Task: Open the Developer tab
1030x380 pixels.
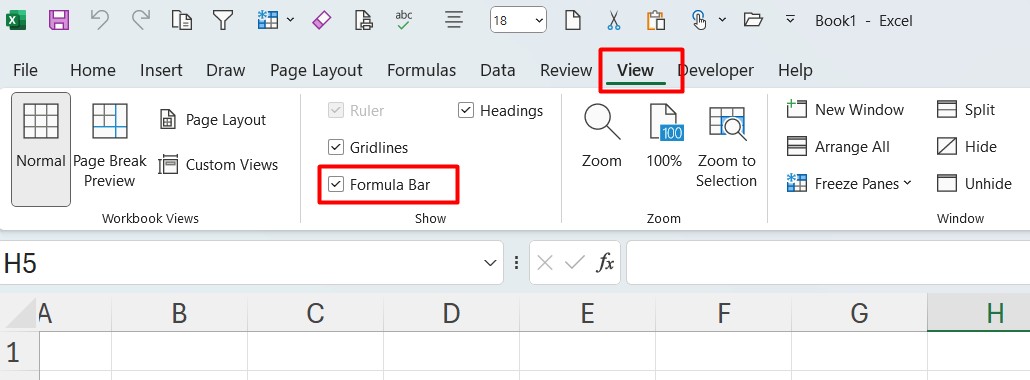Action: click(715, 70)
